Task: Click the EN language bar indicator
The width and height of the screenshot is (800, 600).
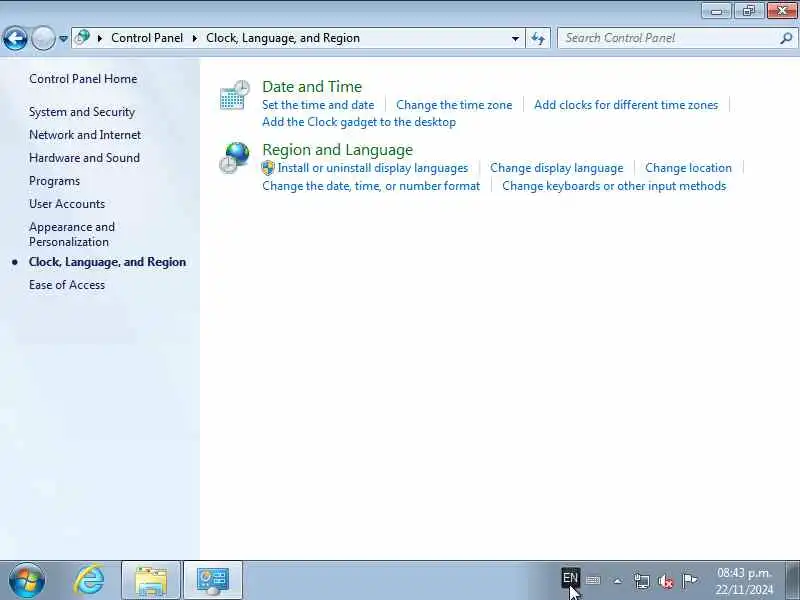Action: coord(570,579)
